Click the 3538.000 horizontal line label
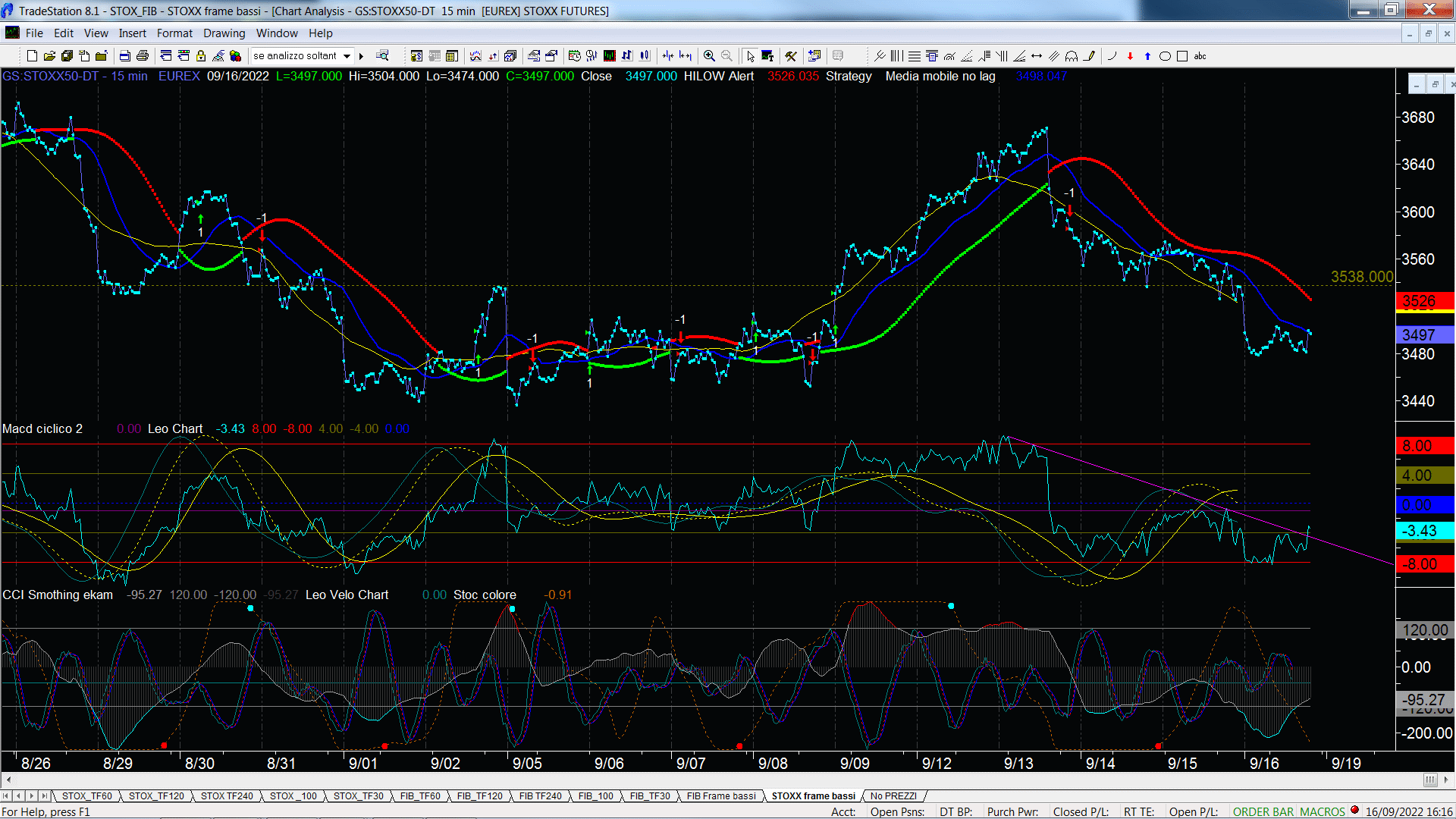 (1362, 277)
